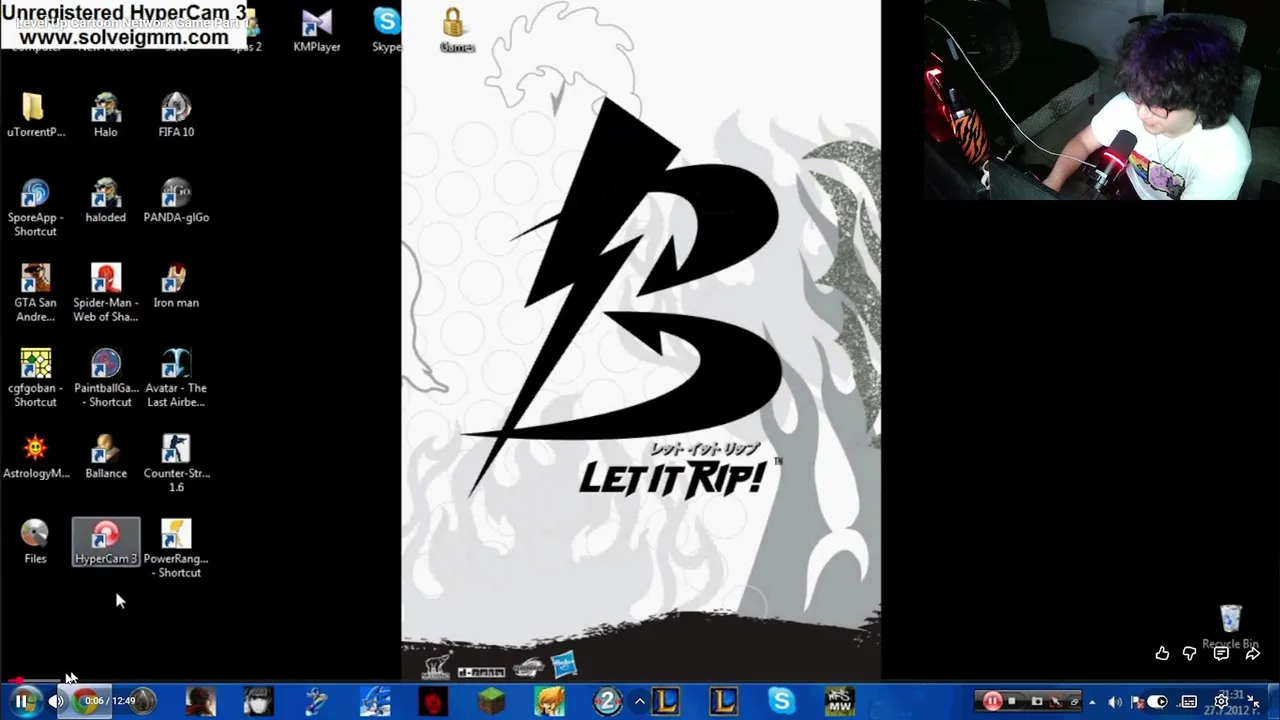Open the cgfgoban shortcut icon

coord(35,378)
